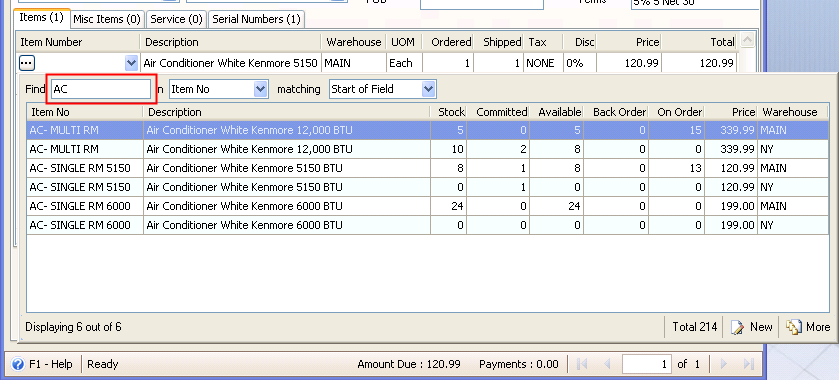
Task: Sort by the On Order column header
Action: (676, 112)
